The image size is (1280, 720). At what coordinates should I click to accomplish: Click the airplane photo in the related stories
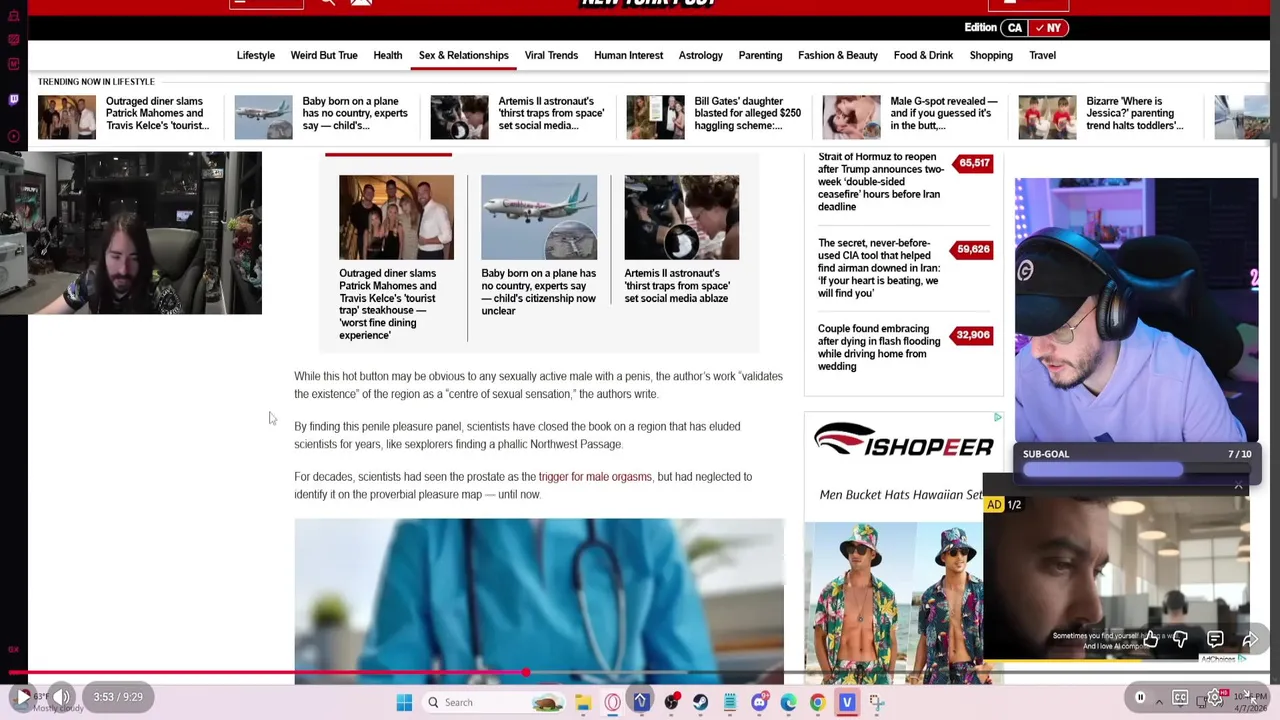[x=539, y=217]
